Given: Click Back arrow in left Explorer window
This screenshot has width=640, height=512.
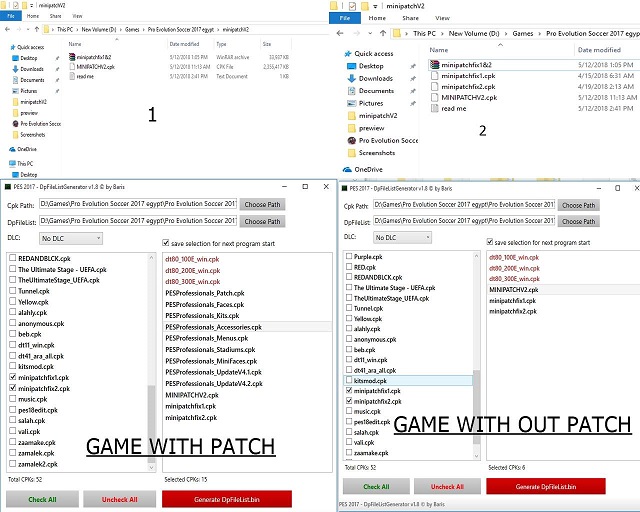Looking at the screenshot, I should coord(7,29).
